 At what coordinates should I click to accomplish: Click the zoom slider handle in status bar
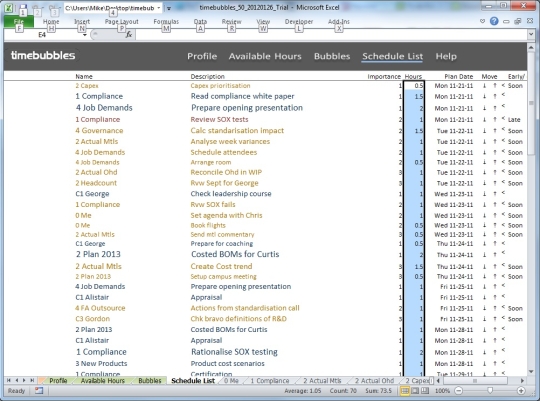pos(490,391)
